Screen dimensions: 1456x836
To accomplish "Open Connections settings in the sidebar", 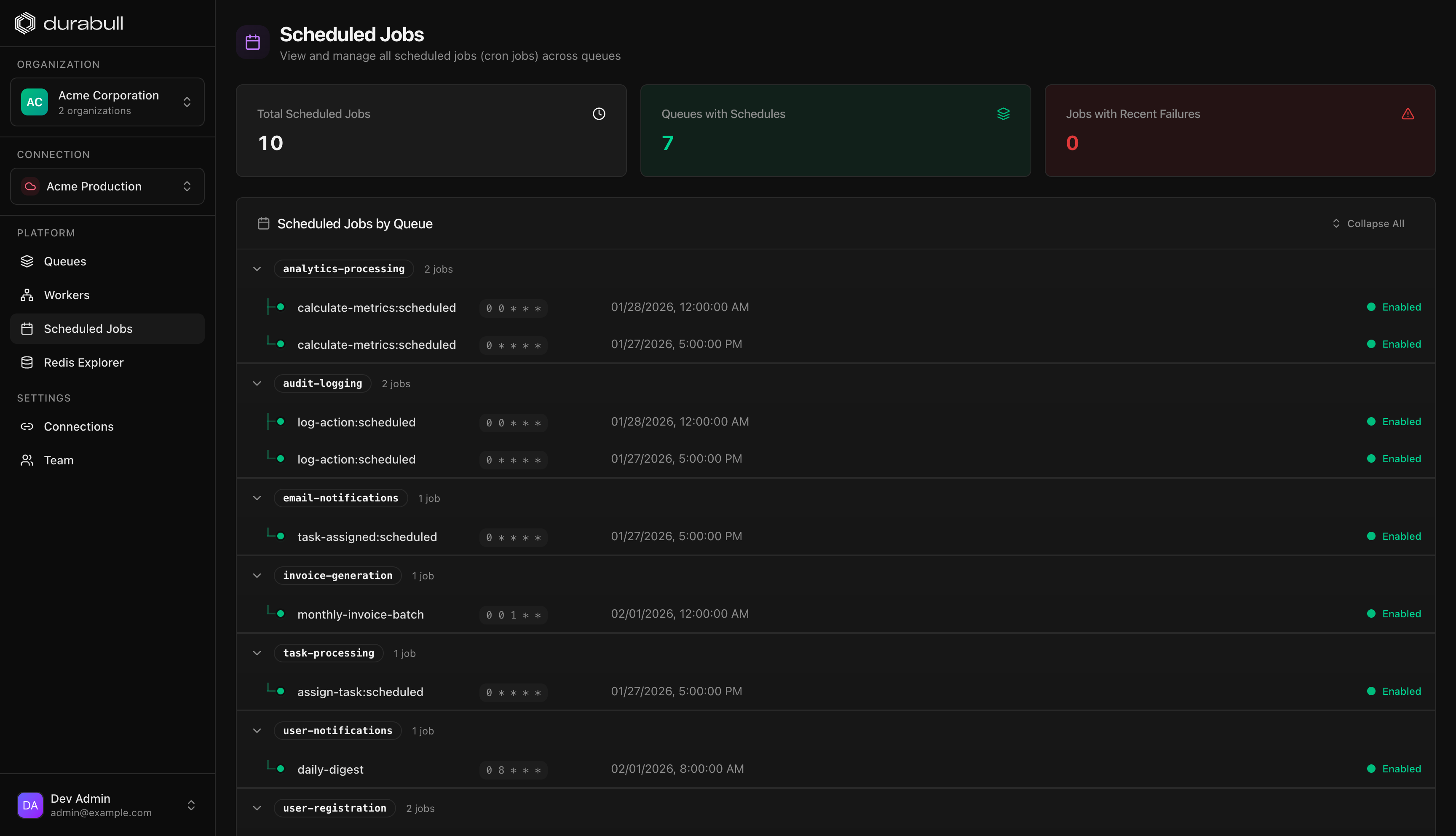I will click(x=107, y=426).
